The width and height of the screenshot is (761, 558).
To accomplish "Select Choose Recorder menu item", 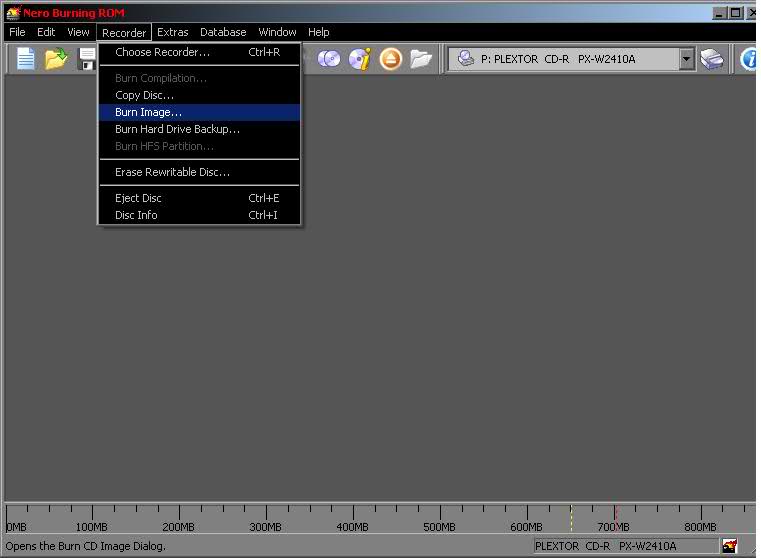I will coord(162,52).
